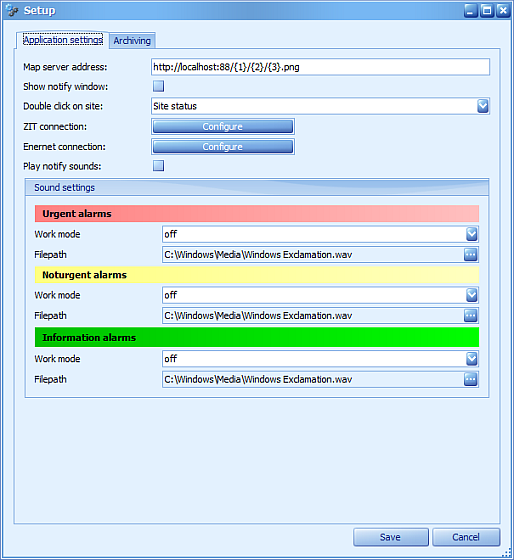Toggle the Play notify sounds checkbox

pos(158,166)
